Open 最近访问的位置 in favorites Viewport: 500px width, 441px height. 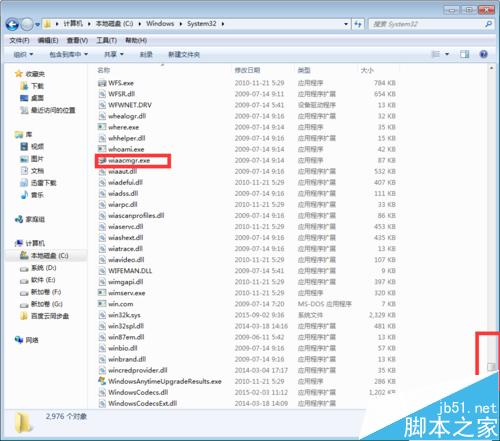coord(53,110)
